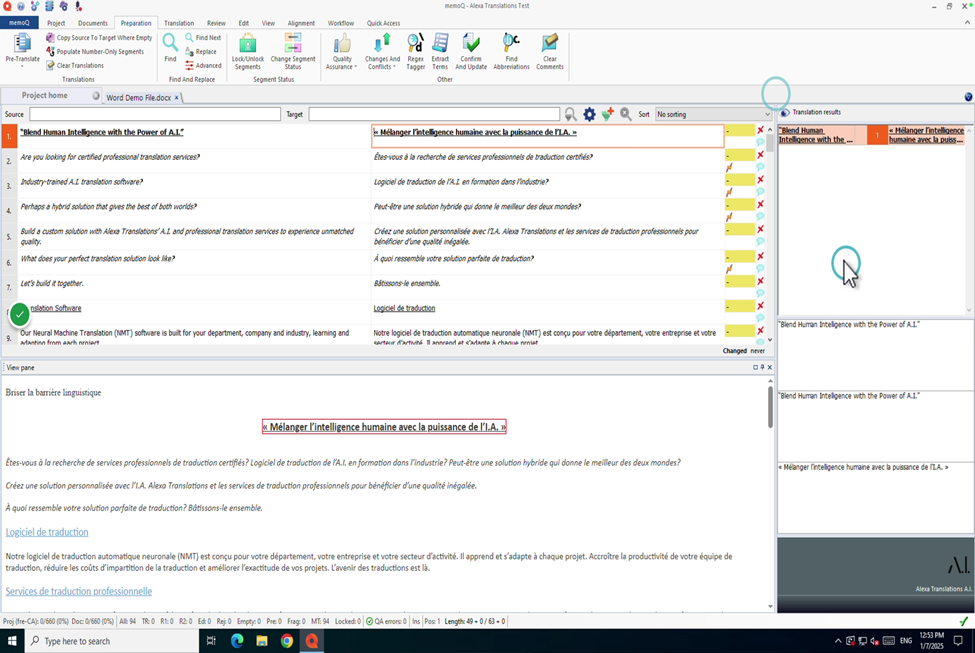This screenshot has height=653, width=975.
Task: Open the "Services de traduction professionnelle" link
Action: point(78,591)
